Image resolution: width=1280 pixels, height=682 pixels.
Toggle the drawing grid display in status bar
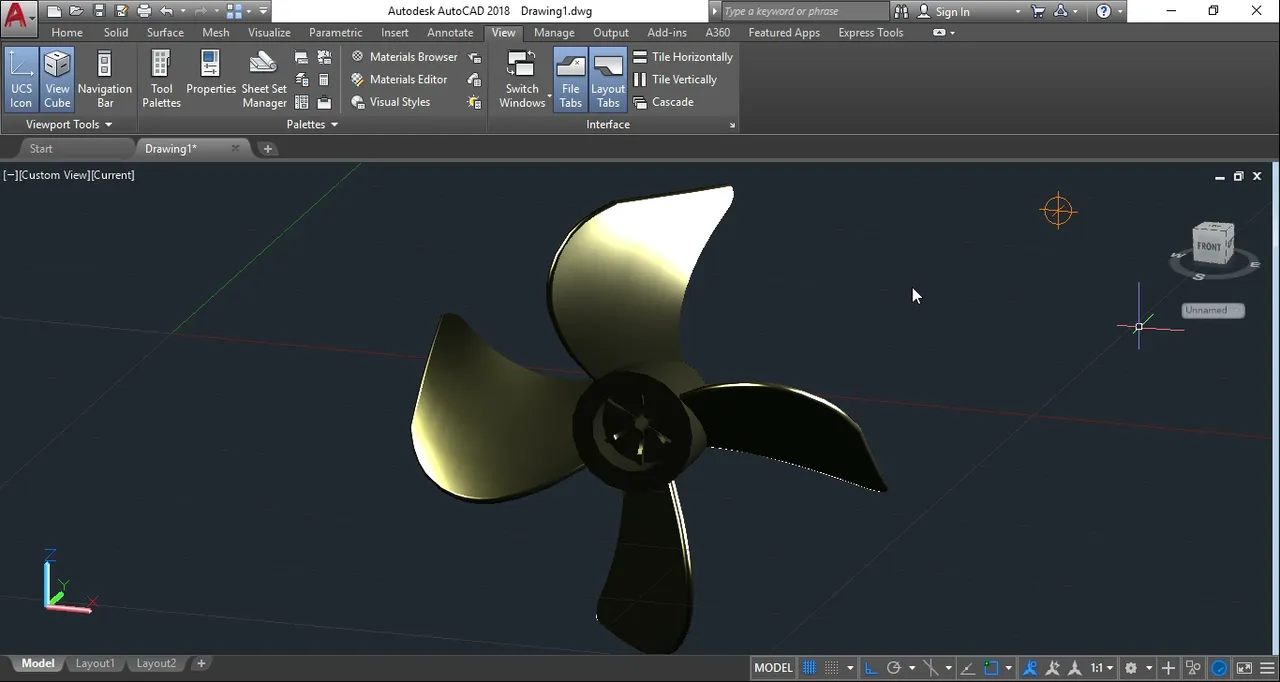click(x=809, y=668)
